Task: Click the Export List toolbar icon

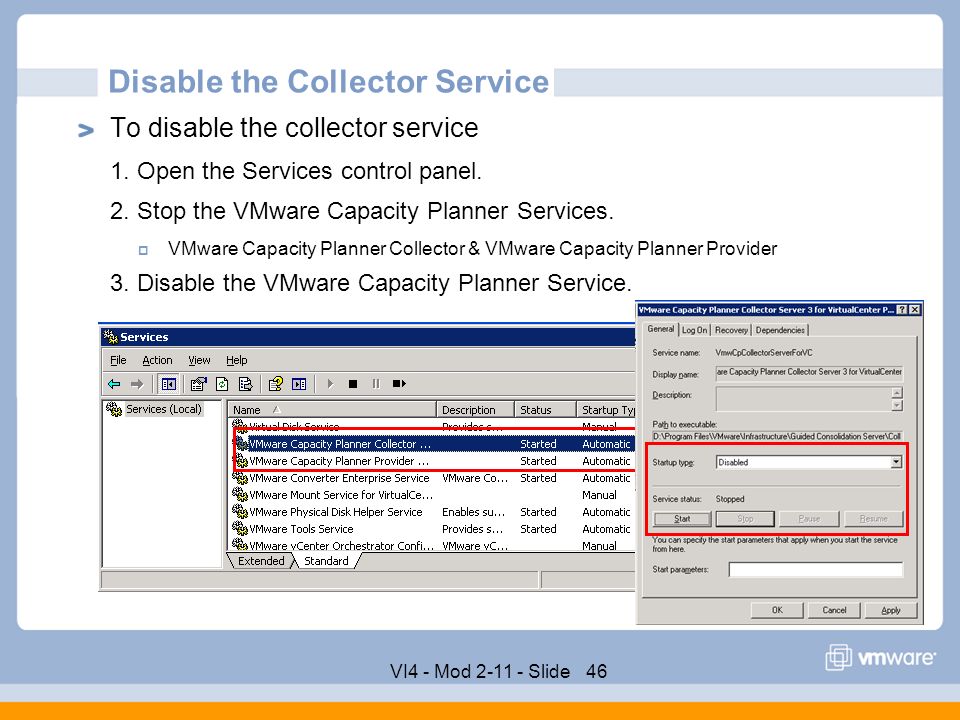Action: pyautogui.click(x=246, y=384)
